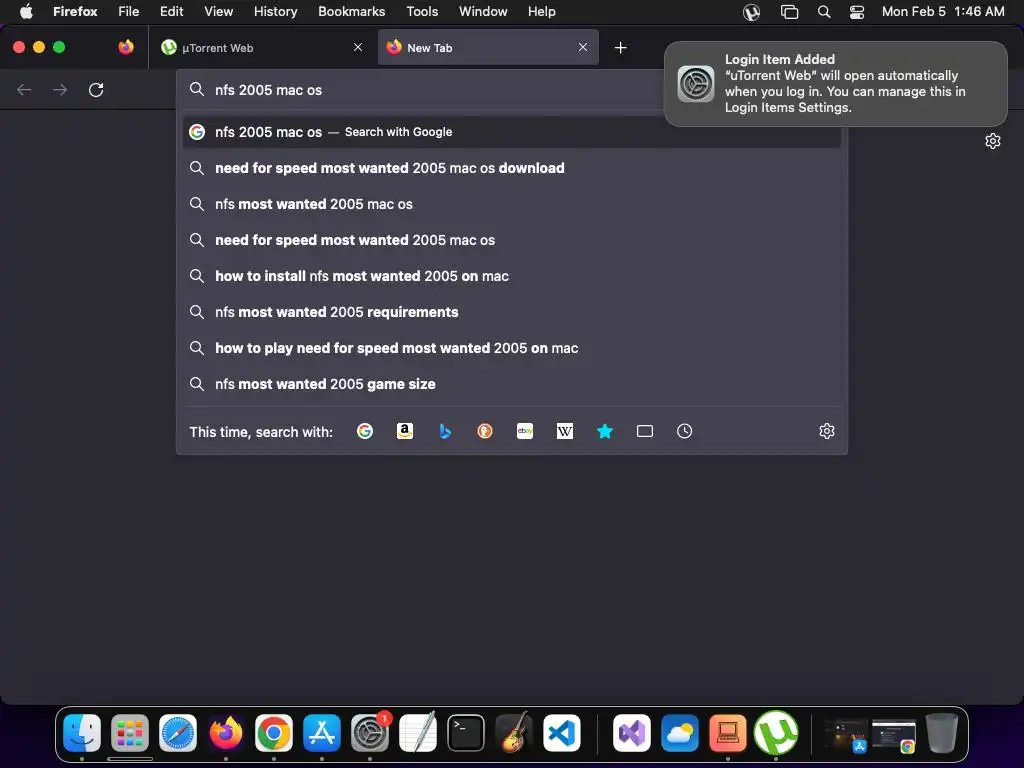Open App Store from the Dock
This screenshot has height=768, width=1024.
322,733
